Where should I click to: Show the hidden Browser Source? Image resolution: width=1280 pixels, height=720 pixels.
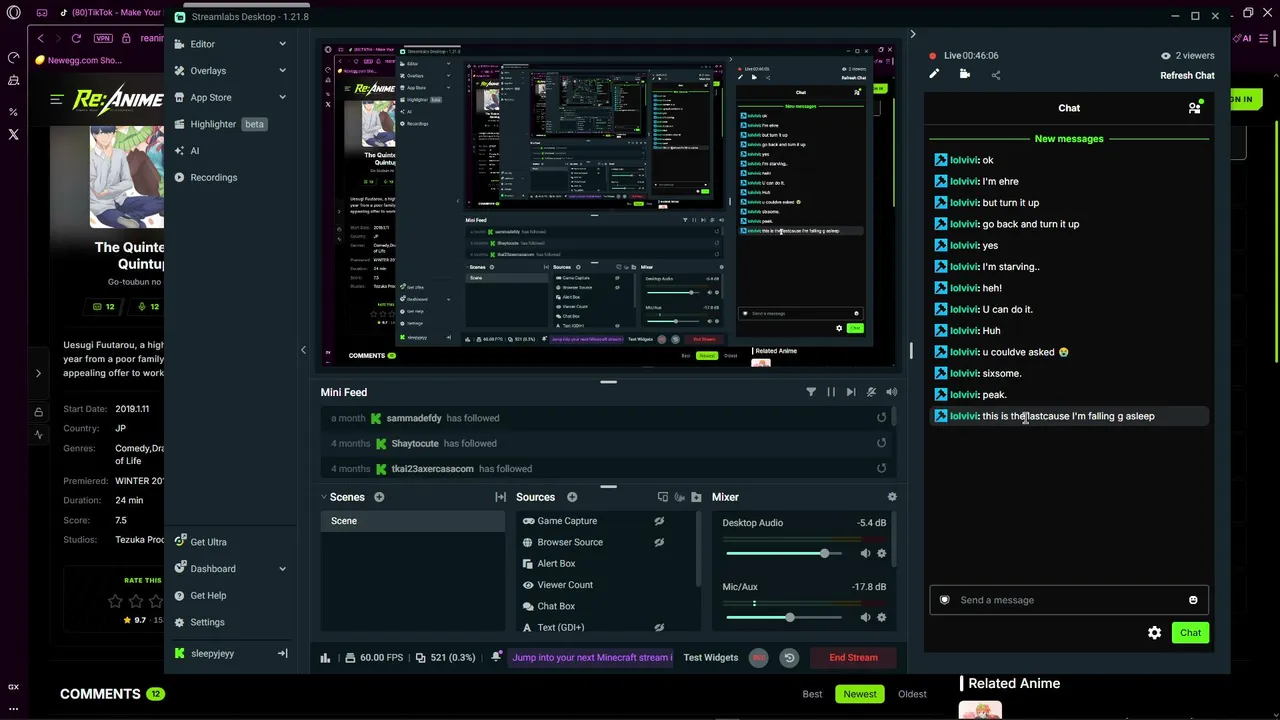[x=659, y=542]
